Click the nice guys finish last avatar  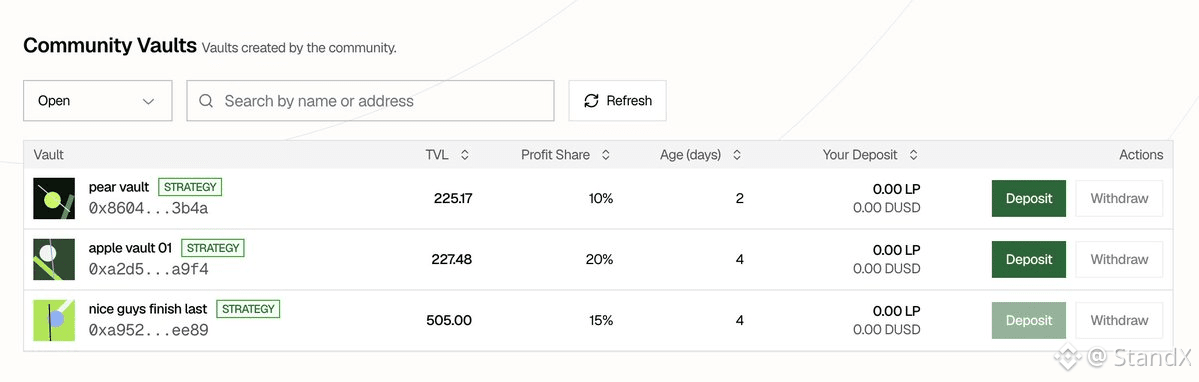coord(54,321)
